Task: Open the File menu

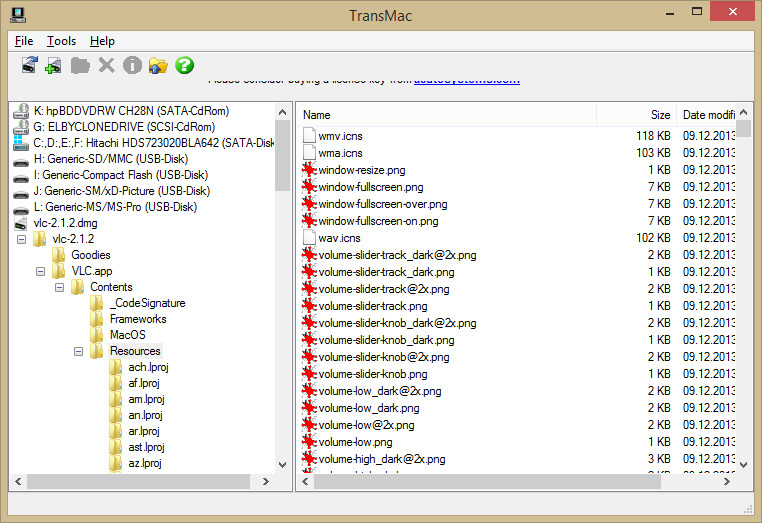Action: (24, 41)
